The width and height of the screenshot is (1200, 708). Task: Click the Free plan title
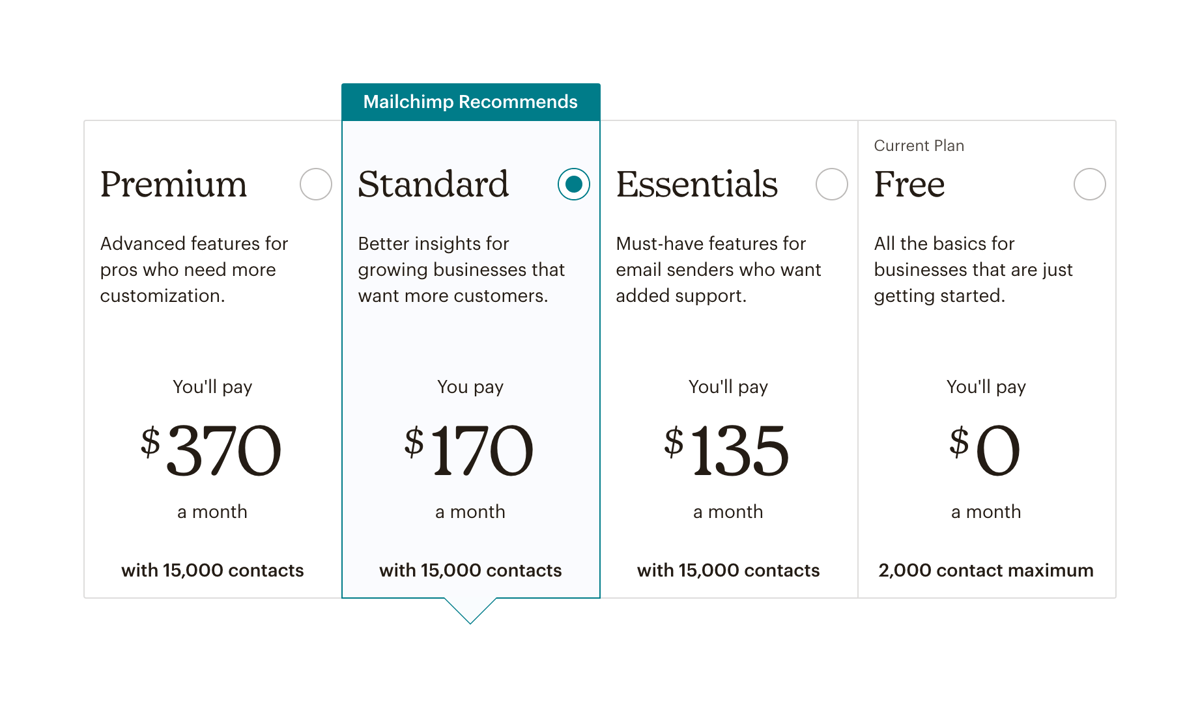point(909,185)
